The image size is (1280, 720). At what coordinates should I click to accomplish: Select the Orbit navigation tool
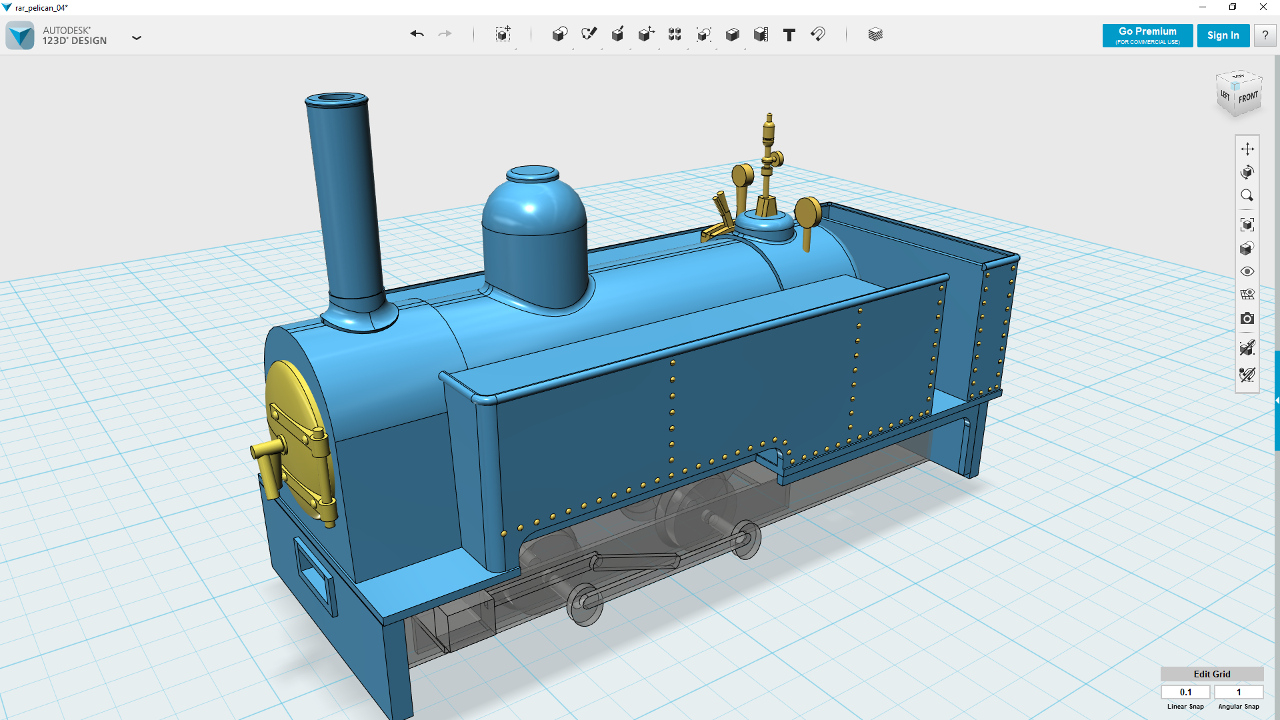[1247, 172]
